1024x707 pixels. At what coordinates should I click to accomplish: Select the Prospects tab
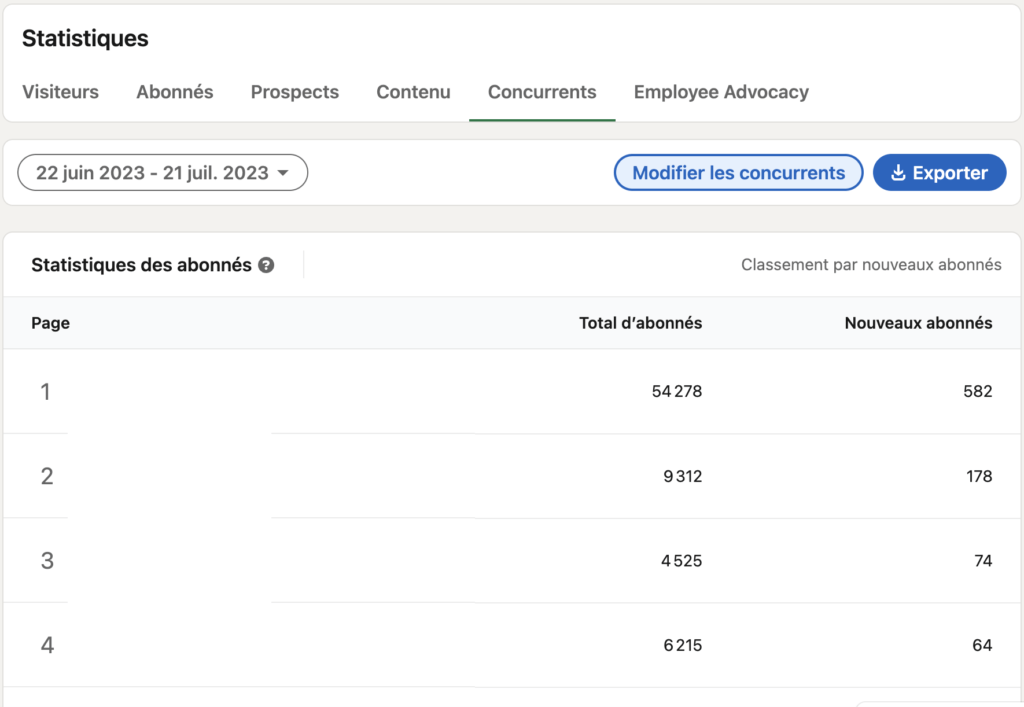295,92
